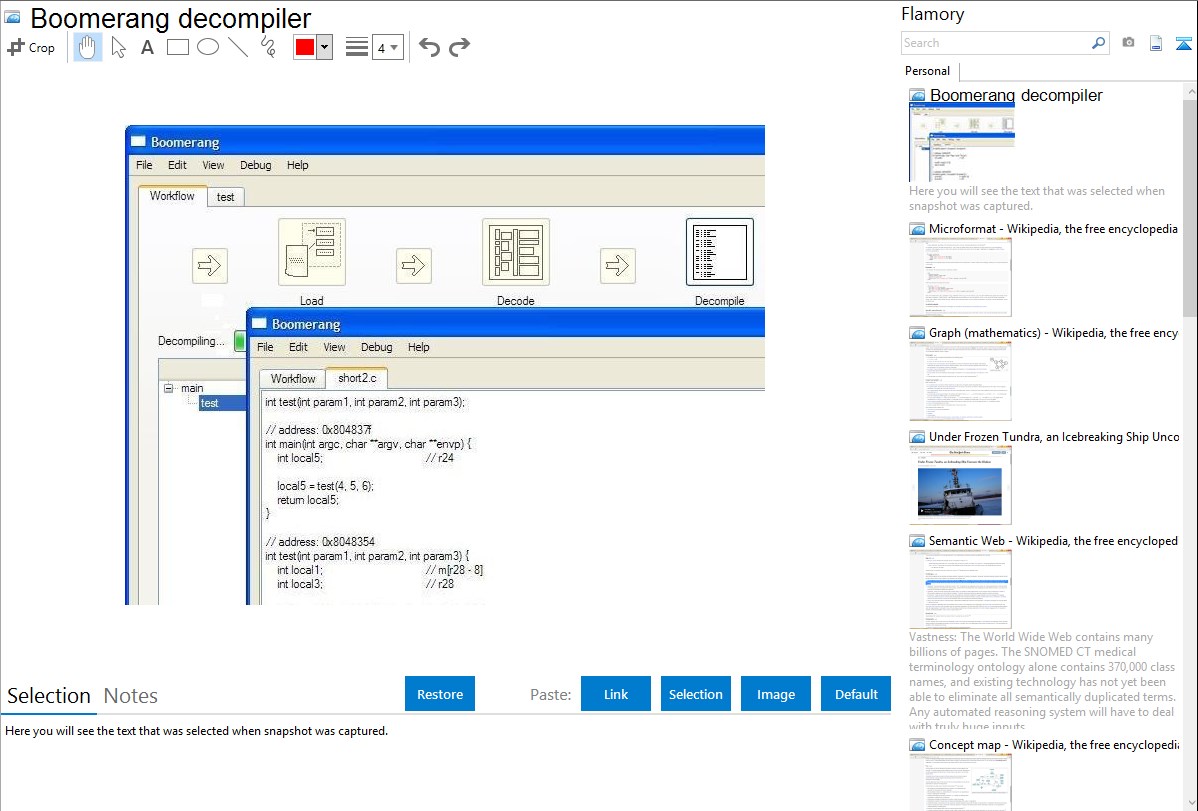Select the arrow pointer tool
The width and height of the screenshot is (1198, 811).
tap(118, 47)
